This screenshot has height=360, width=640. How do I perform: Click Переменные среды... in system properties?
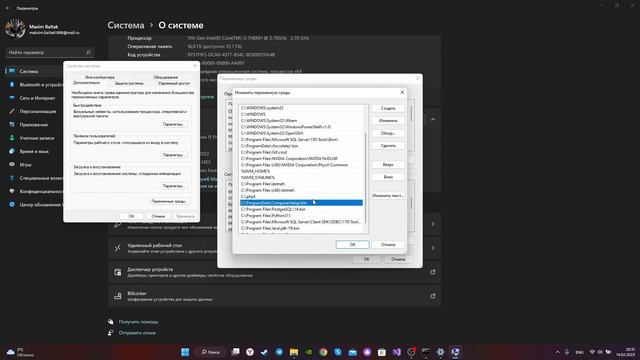coord(169,201)
